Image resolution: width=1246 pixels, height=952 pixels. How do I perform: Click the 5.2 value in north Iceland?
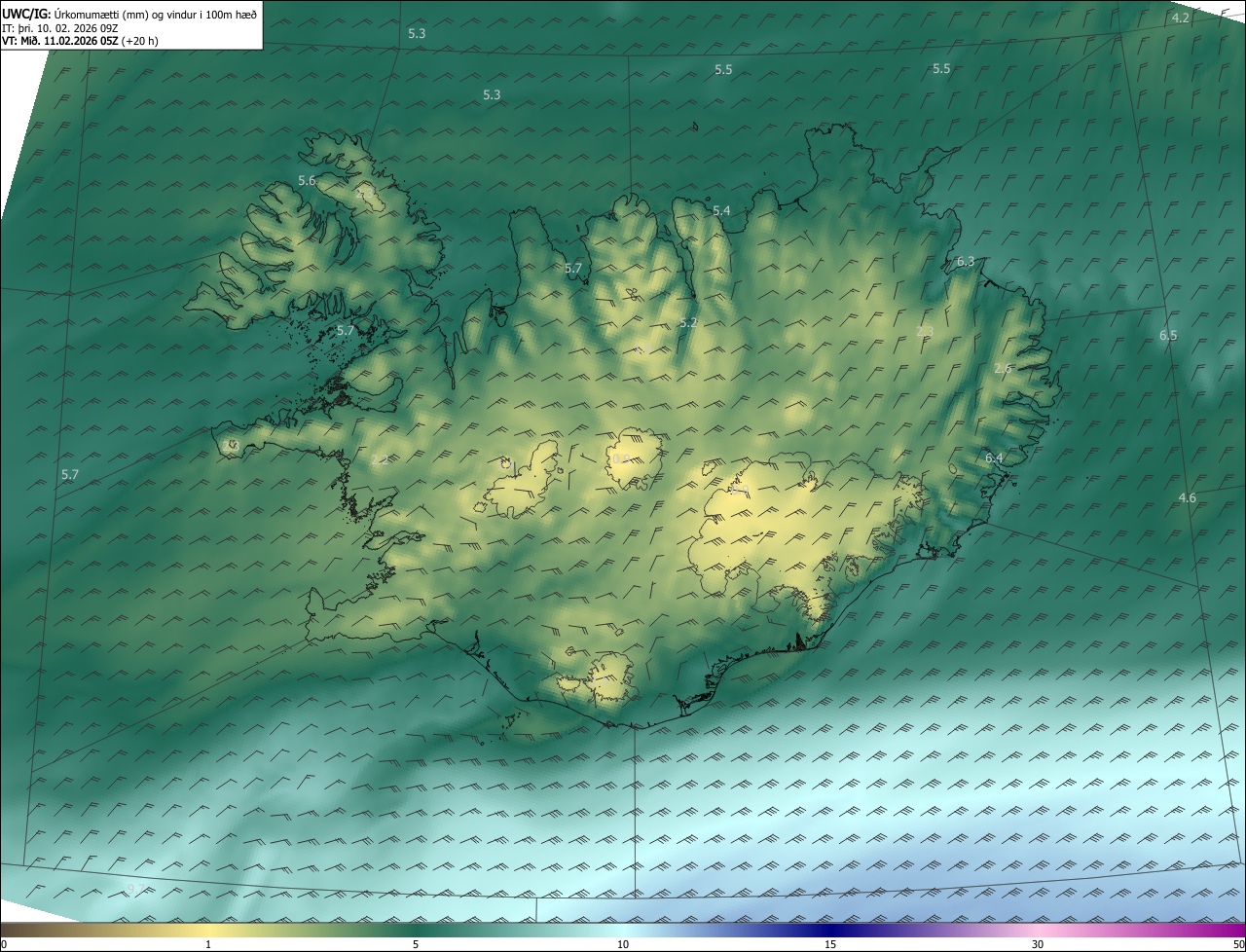pos(688,323)
